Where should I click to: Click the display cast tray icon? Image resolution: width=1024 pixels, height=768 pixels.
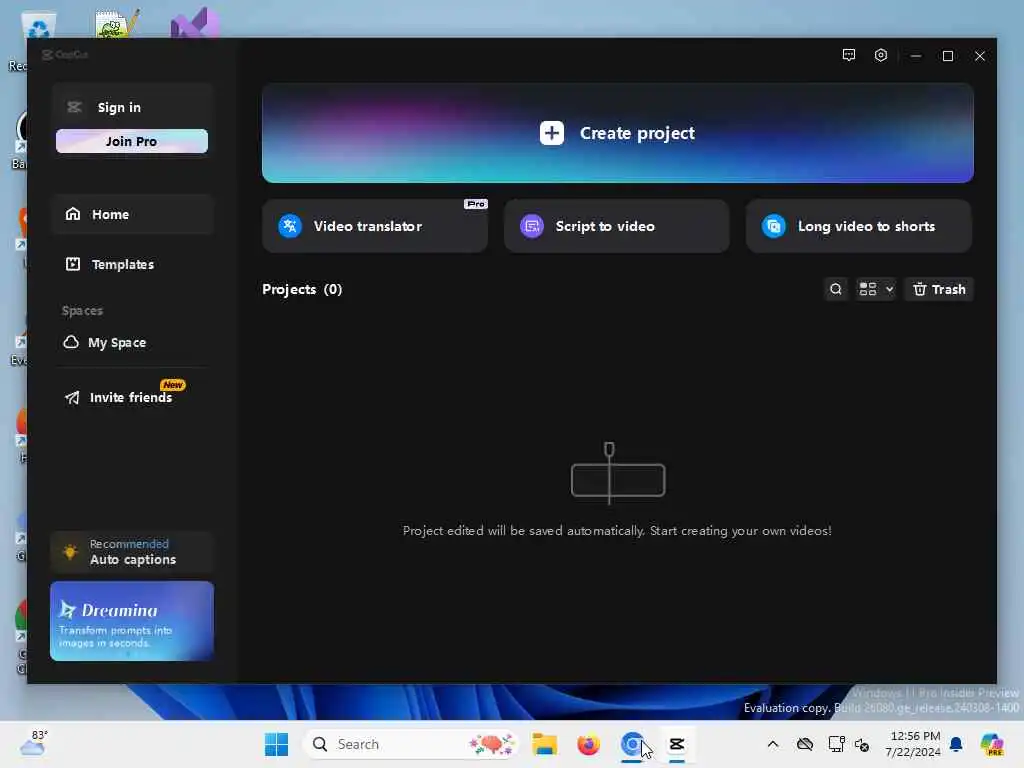[x=836, y=744]
